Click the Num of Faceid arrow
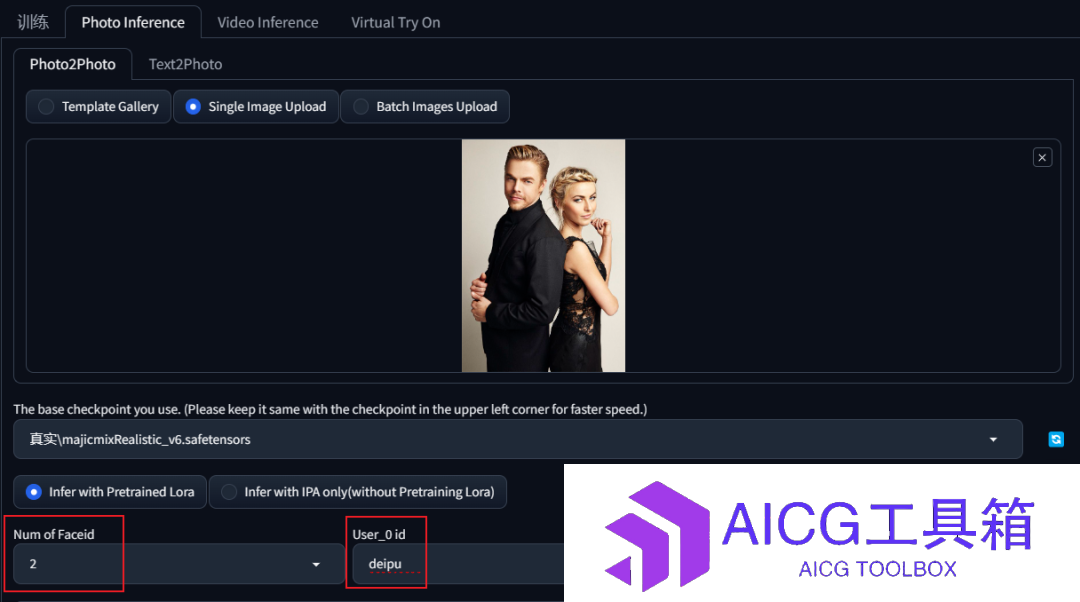This screenshot has width=1080, height=602. tap(316, 564)
